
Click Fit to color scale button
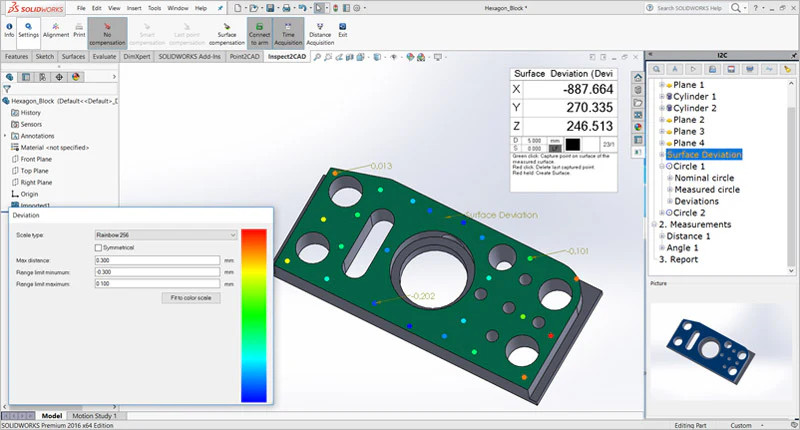191,297
